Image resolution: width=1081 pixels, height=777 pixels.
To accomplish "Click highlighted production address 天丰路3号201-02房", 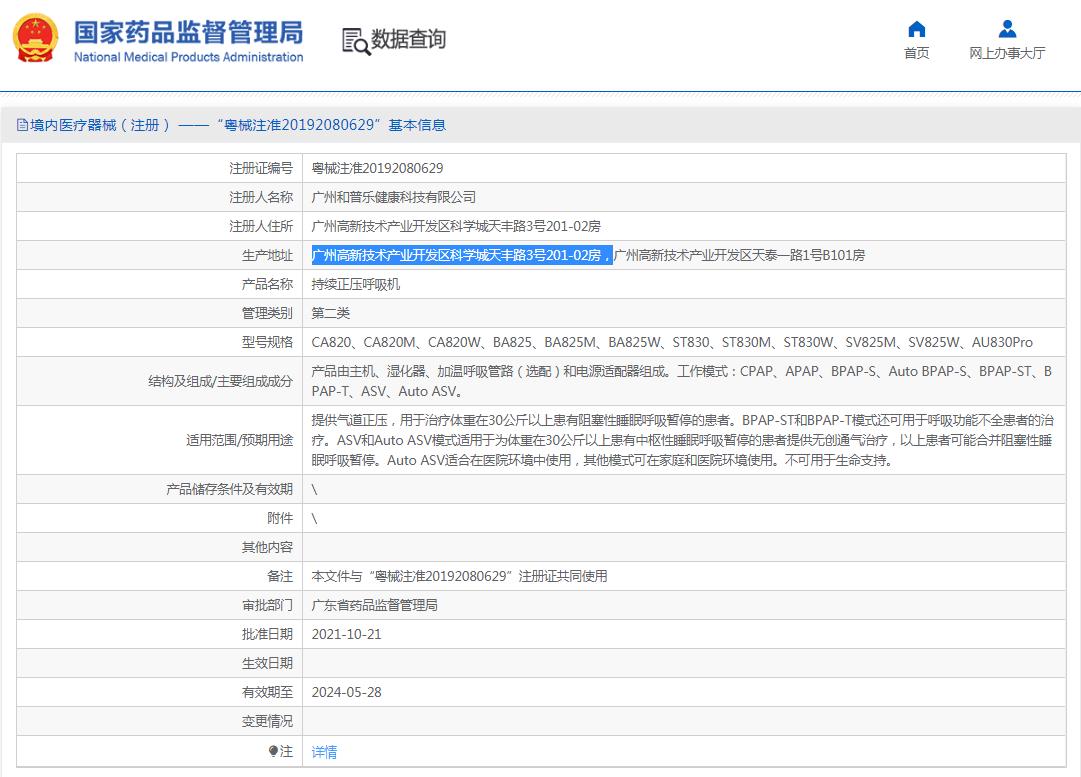I will pyautogui.click(x=462, y=255).
